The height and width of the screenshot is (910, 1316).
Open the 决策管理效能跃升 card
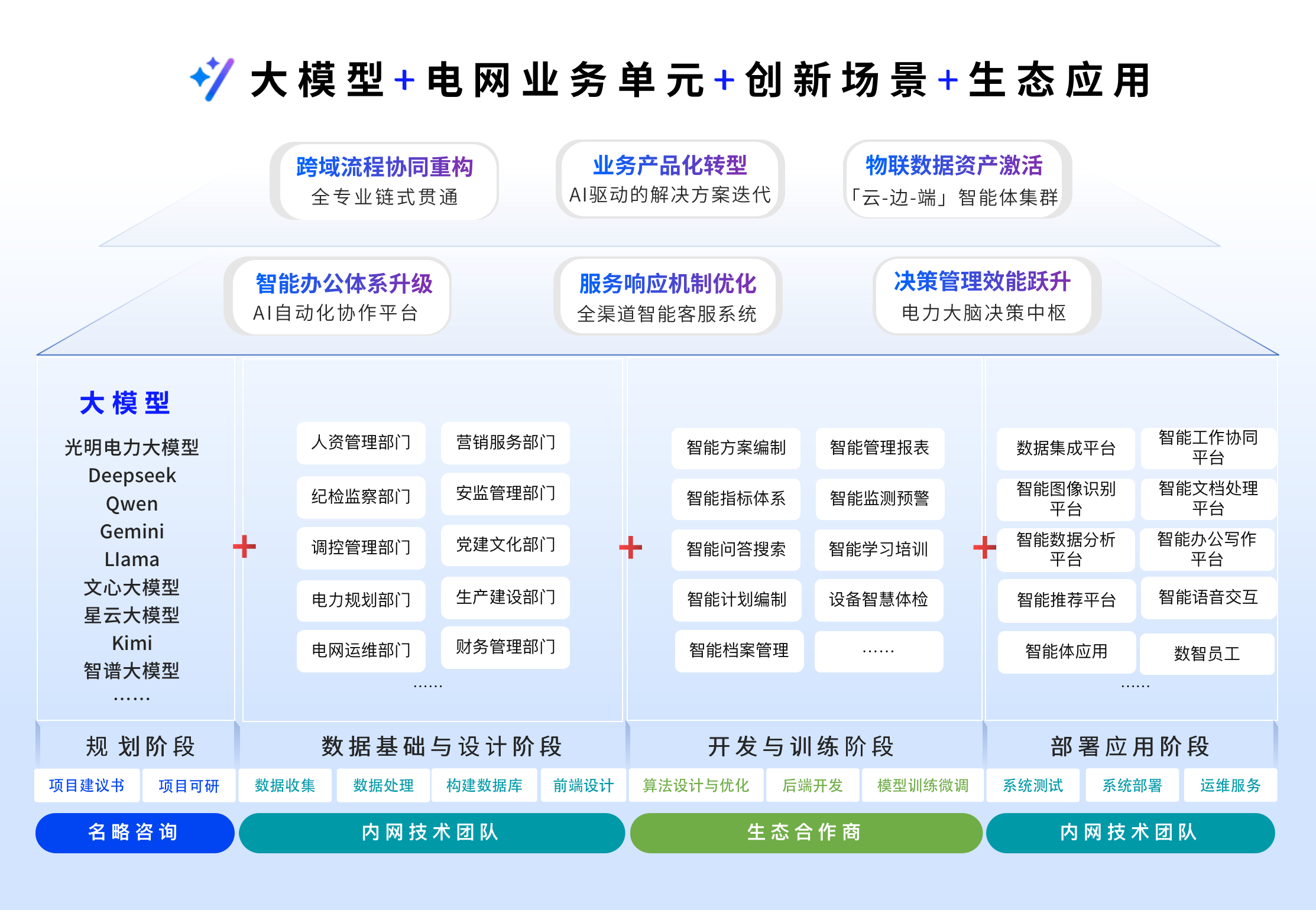987,295
